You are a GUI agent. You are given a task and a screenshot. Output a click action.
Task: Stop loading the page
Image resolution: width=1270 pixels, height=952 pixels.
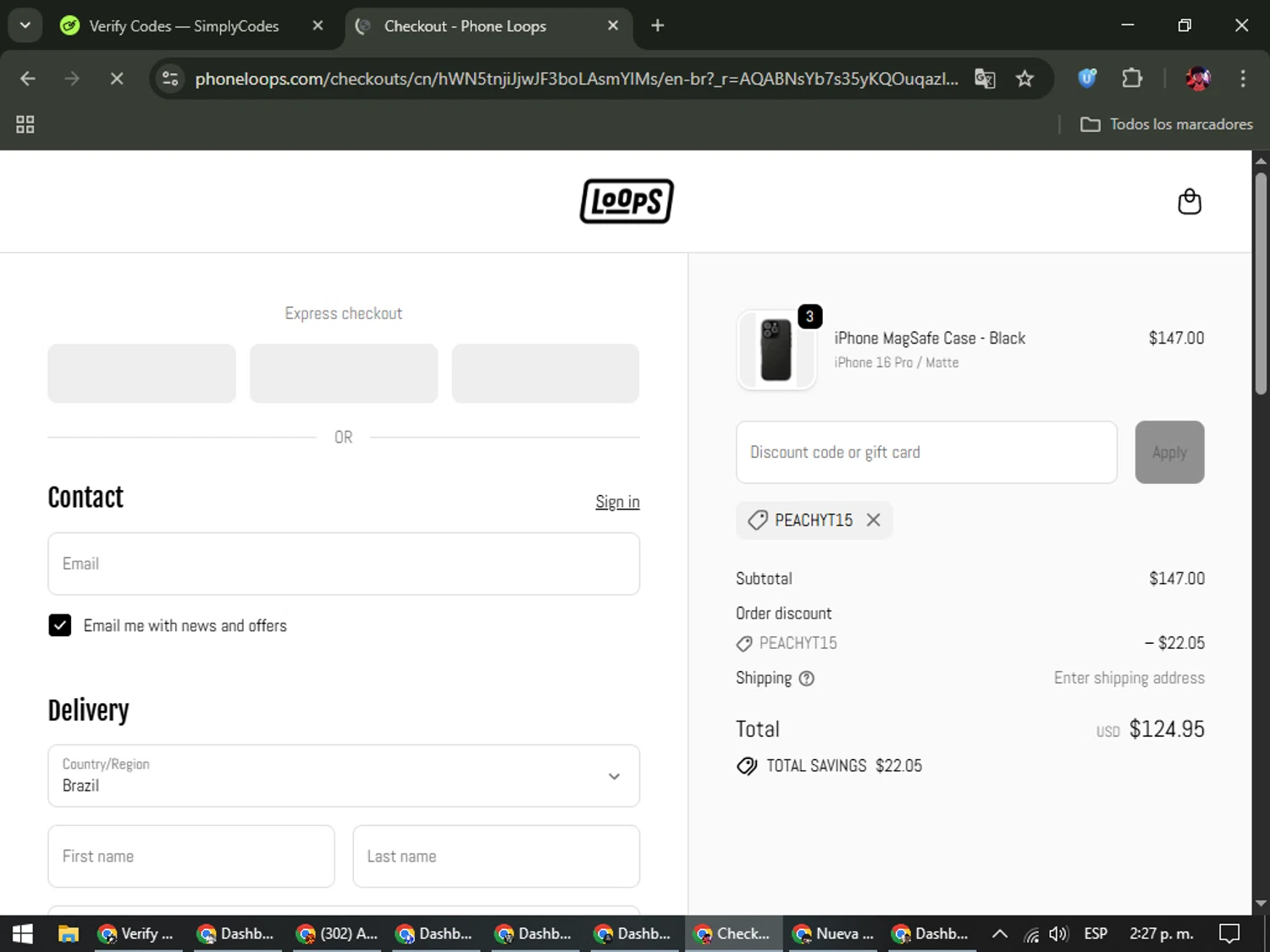point(117,79)
